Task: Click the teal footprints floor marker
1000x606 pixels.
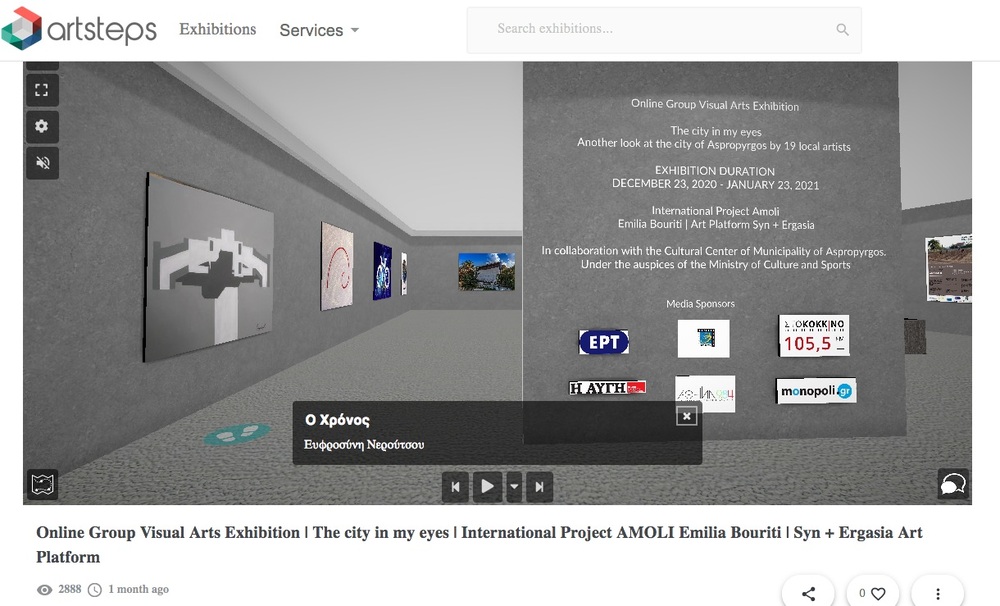Action: point(236,434)
